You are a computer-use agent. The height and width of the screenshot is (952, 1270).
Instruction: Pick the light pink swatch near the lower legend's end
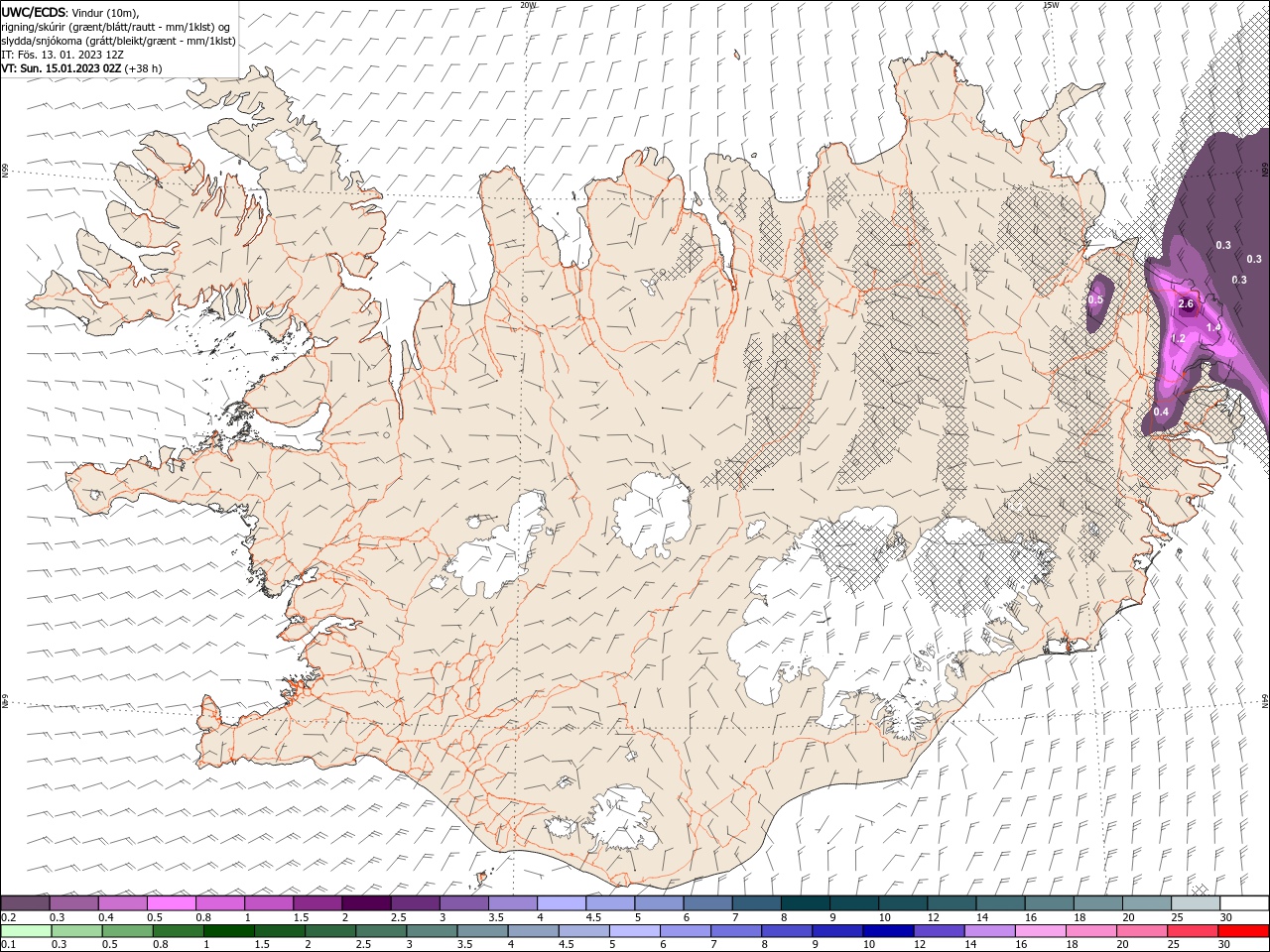[x=1040, y=930]
